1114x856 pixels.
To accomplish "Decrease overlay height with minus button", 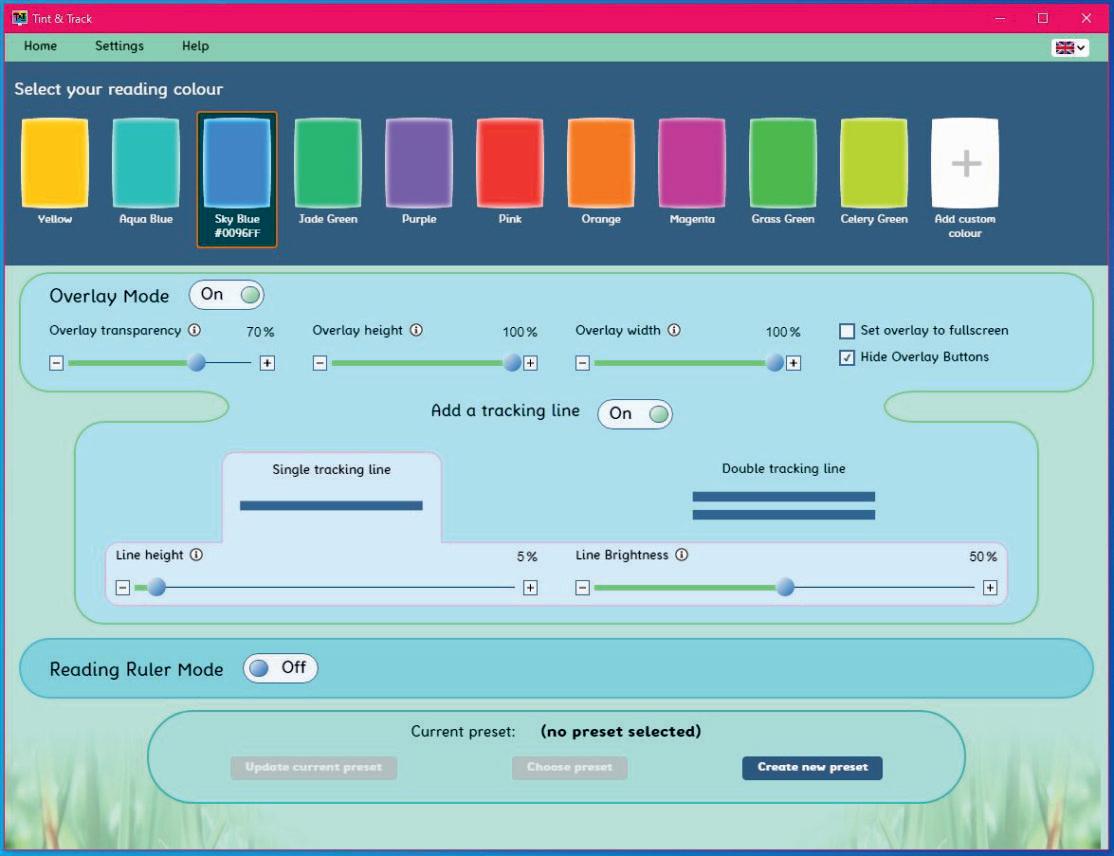I will (320, 363).
